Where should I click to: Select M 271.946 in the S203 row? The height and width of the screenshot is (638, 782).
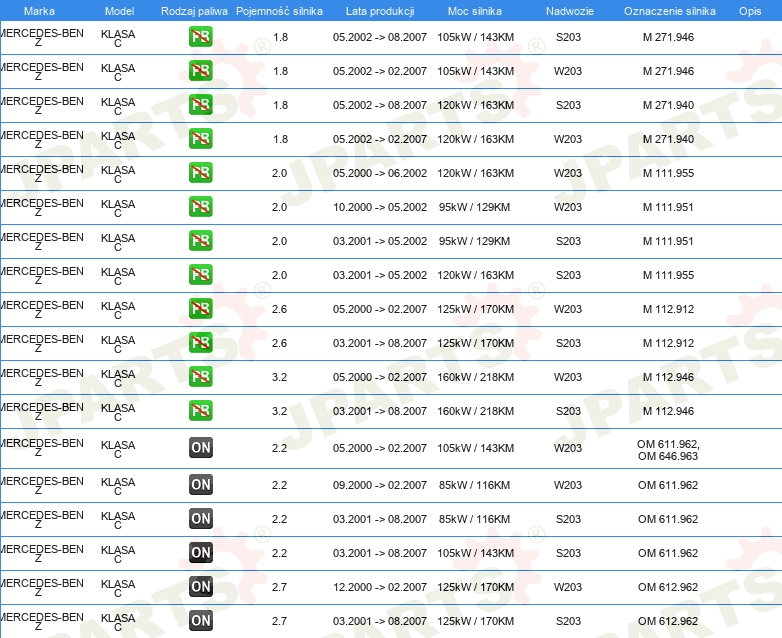[668, 37]
